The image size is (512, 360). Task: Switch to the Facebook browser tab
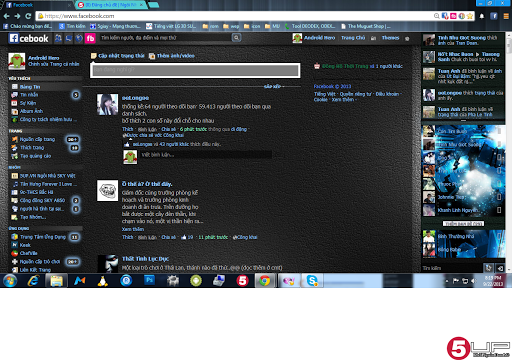(x=37, y=5)
